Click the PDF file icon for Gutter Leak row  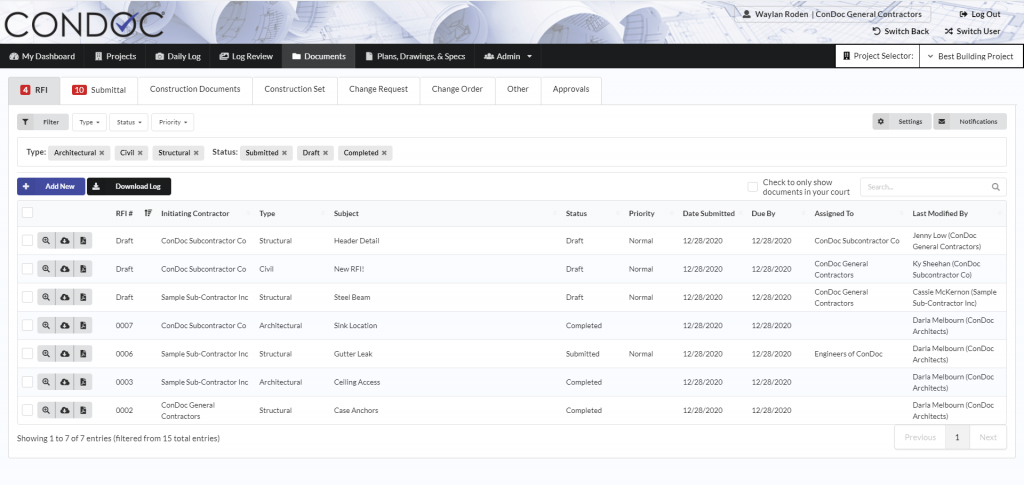coord(83,354)
